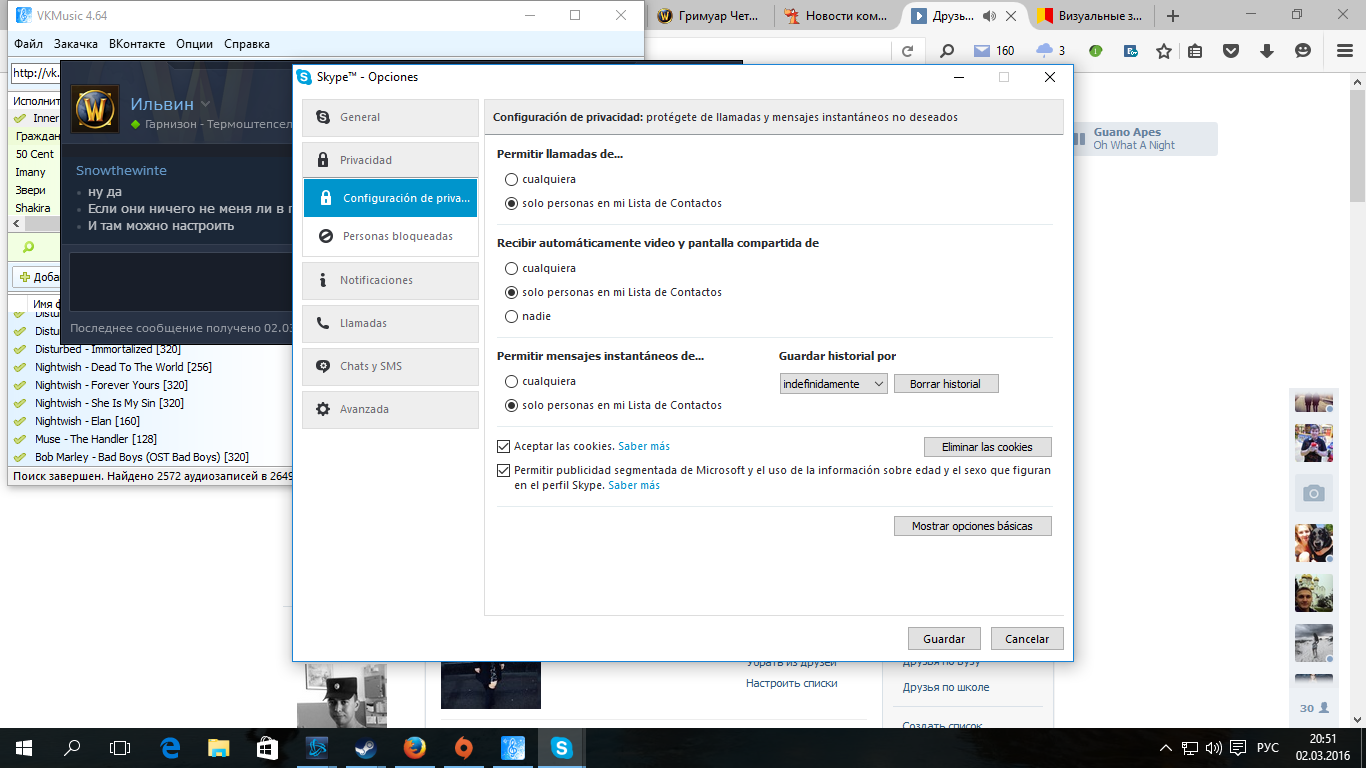This screenshot has height=768, width=1366.
Task: Select Muse - The Handler [128] track
Action: [x=96, y=439]
